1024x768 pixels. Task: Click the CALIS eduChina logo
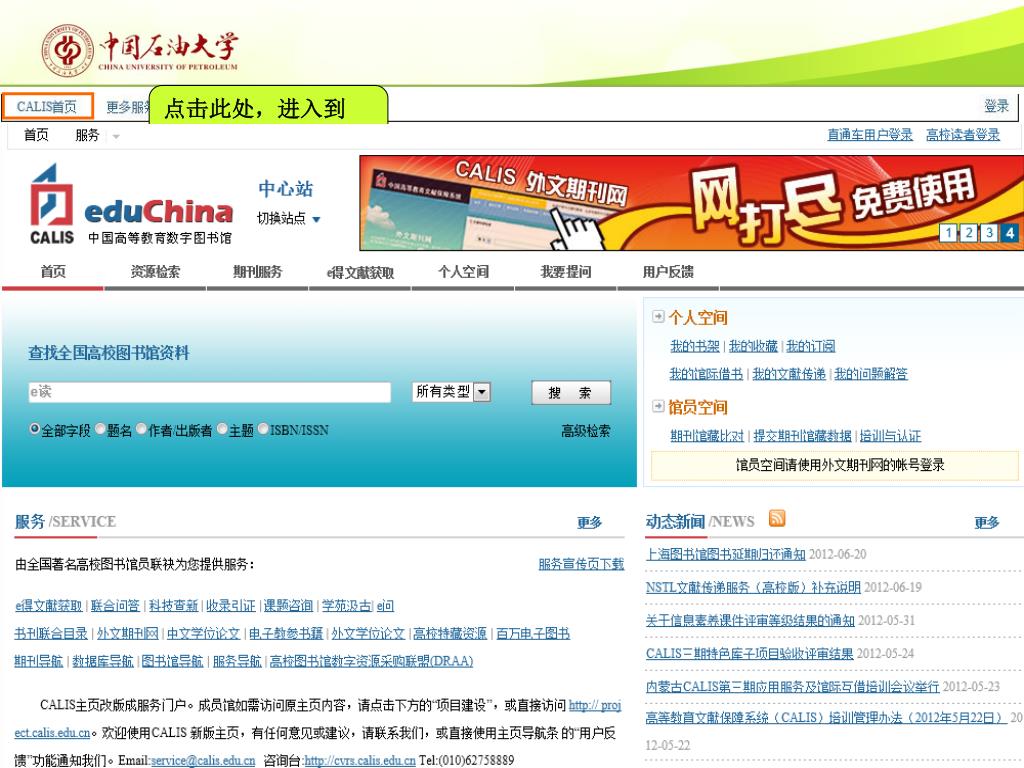131,204
